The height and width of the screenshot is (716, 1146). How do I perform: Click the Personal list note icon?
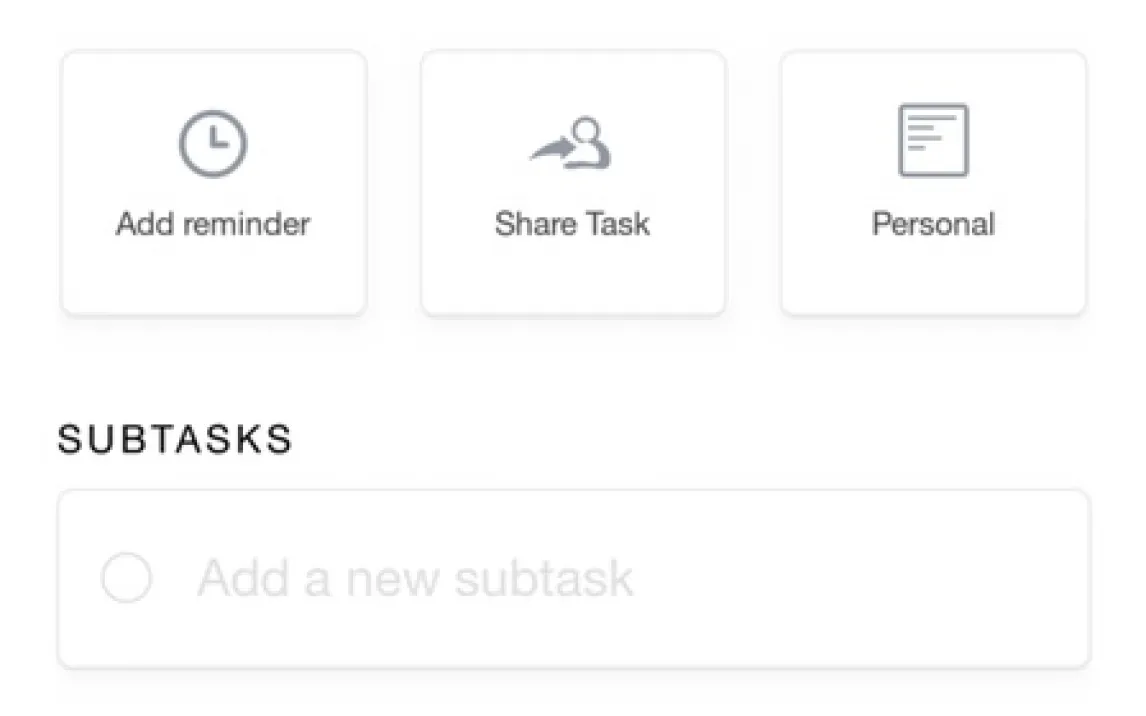(x=932, y=140)
